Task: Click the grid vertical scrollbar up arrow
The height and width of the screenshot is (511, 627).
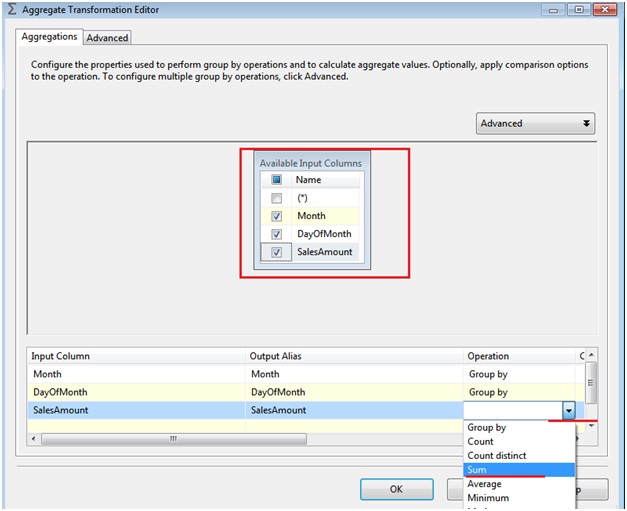Action: click(x=591, y=355)
